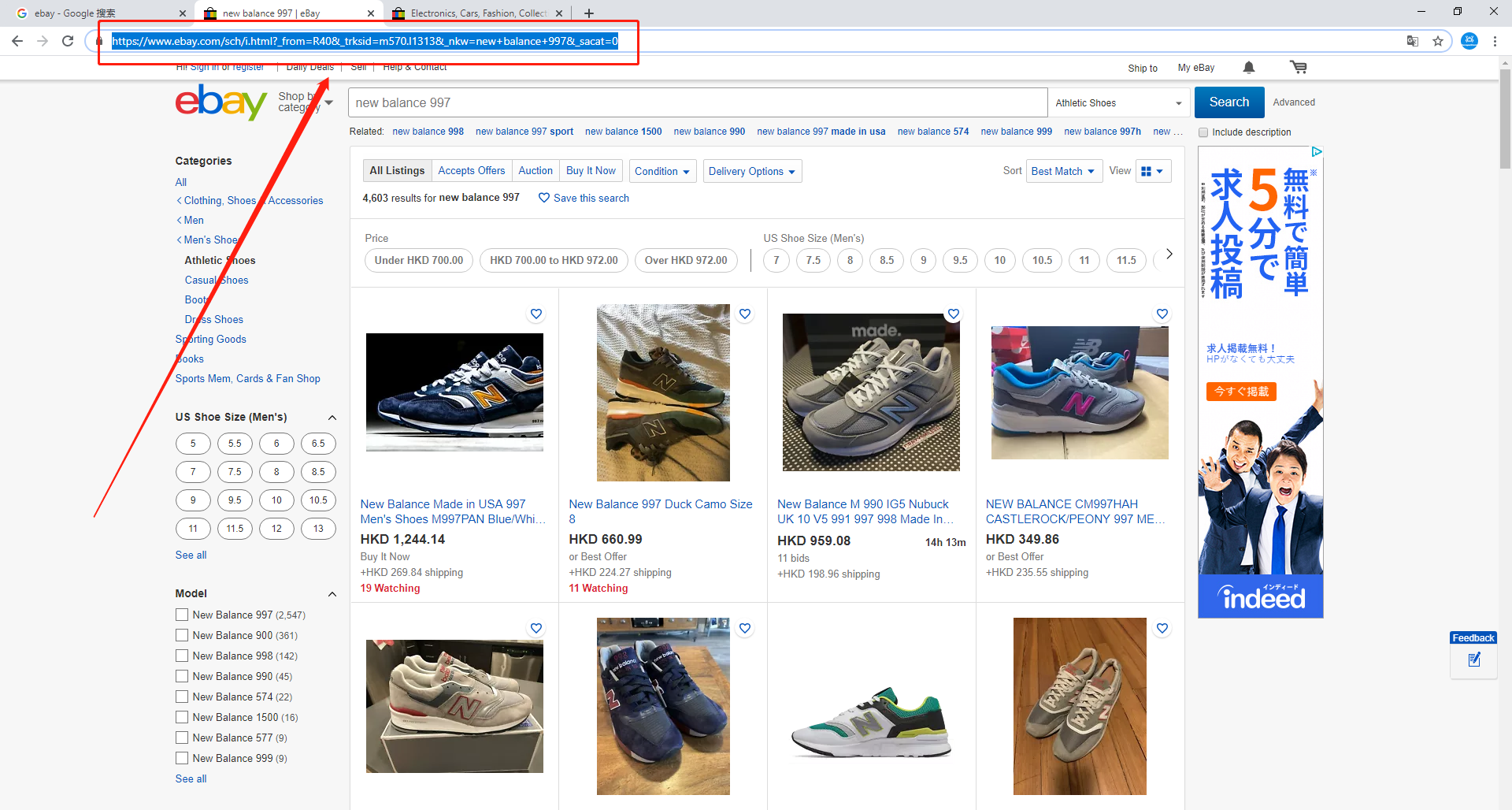Image resolution: width=1512 pixels, height=810 pixels.
Task: Open the Chrome profile avatar
Action: coord(1469,41)
